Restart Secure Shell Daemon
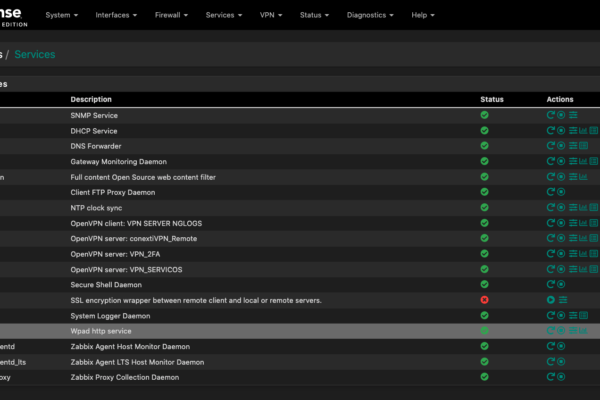The width and height of the screenshot is (600, 400). click(550, 284)
